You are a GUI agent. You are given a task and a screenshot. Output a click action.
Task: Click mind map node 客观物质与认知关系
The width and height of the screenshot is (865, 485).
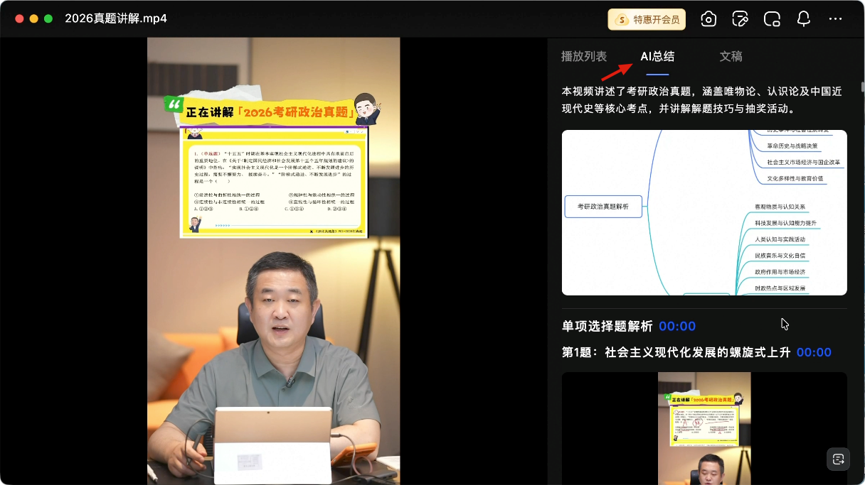click(779, 207)
